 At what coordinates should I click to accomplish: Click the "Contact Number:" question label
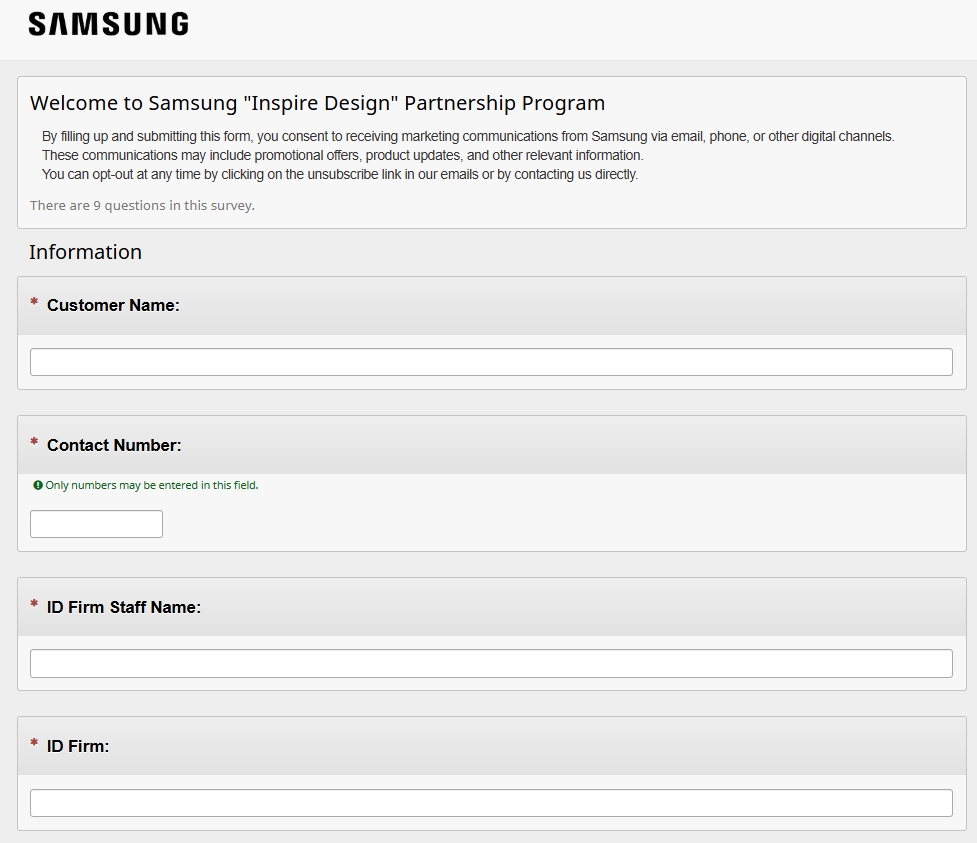click(114, 445)
